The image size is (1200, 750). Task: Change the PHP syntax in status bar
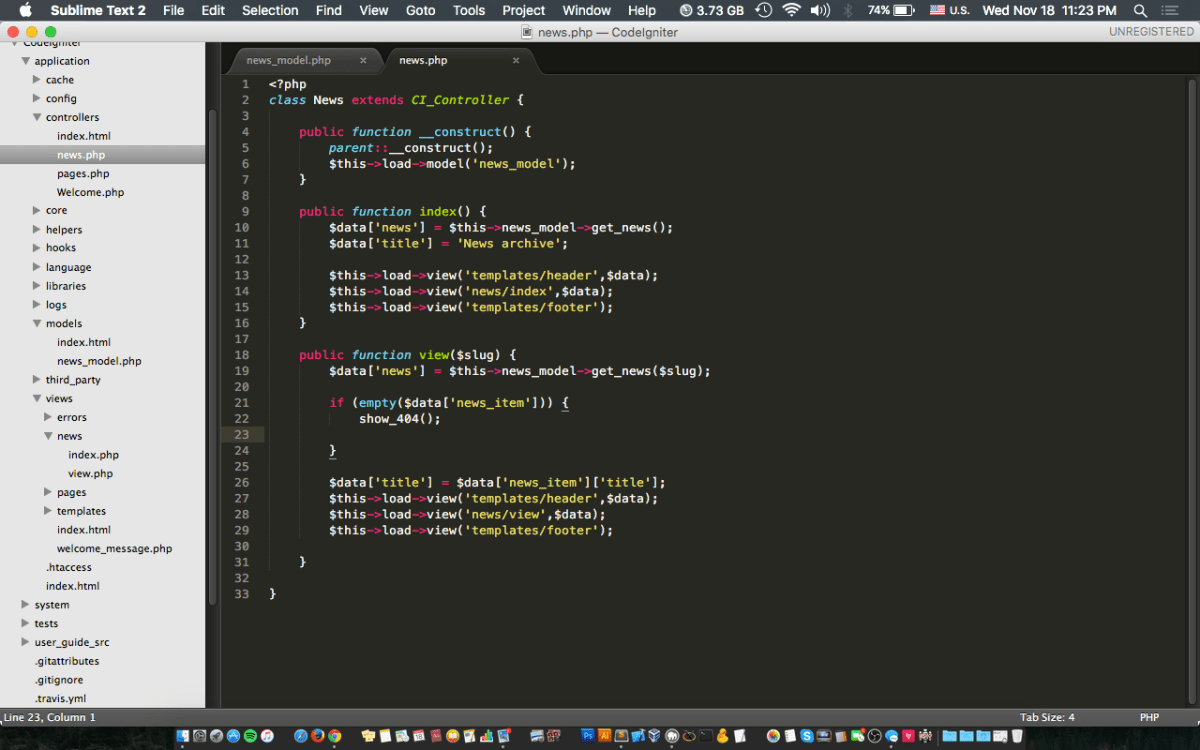coord(1149,717)
